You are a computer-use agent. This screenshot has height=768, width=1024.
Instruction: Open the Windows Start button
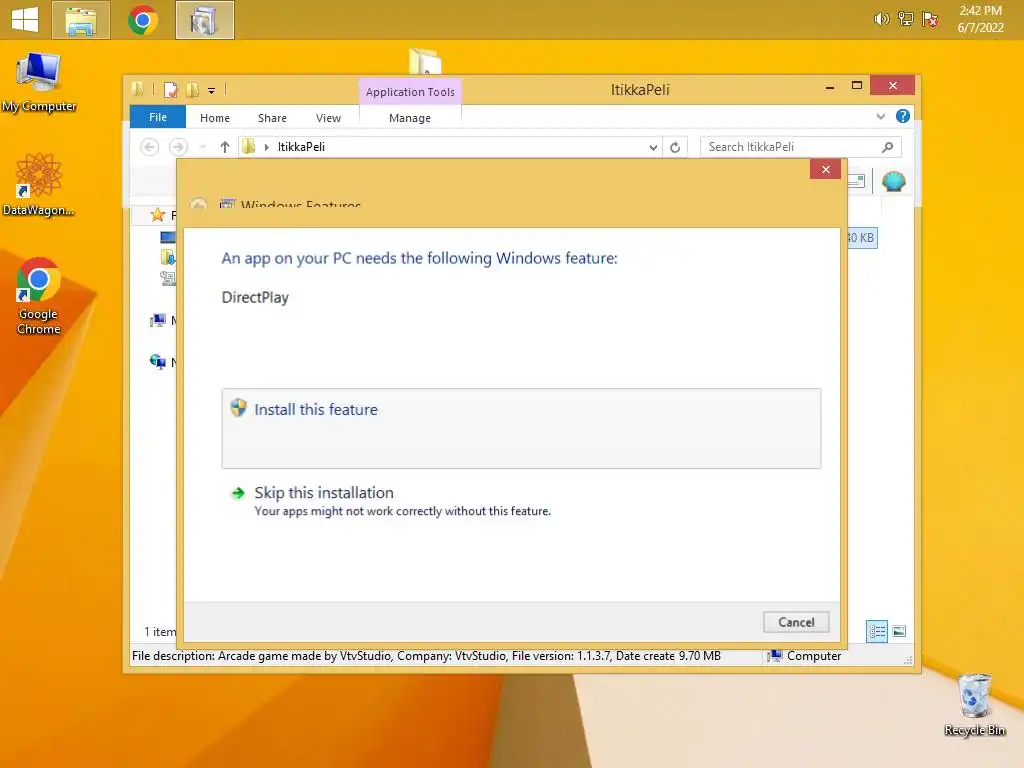pos(25,20)
